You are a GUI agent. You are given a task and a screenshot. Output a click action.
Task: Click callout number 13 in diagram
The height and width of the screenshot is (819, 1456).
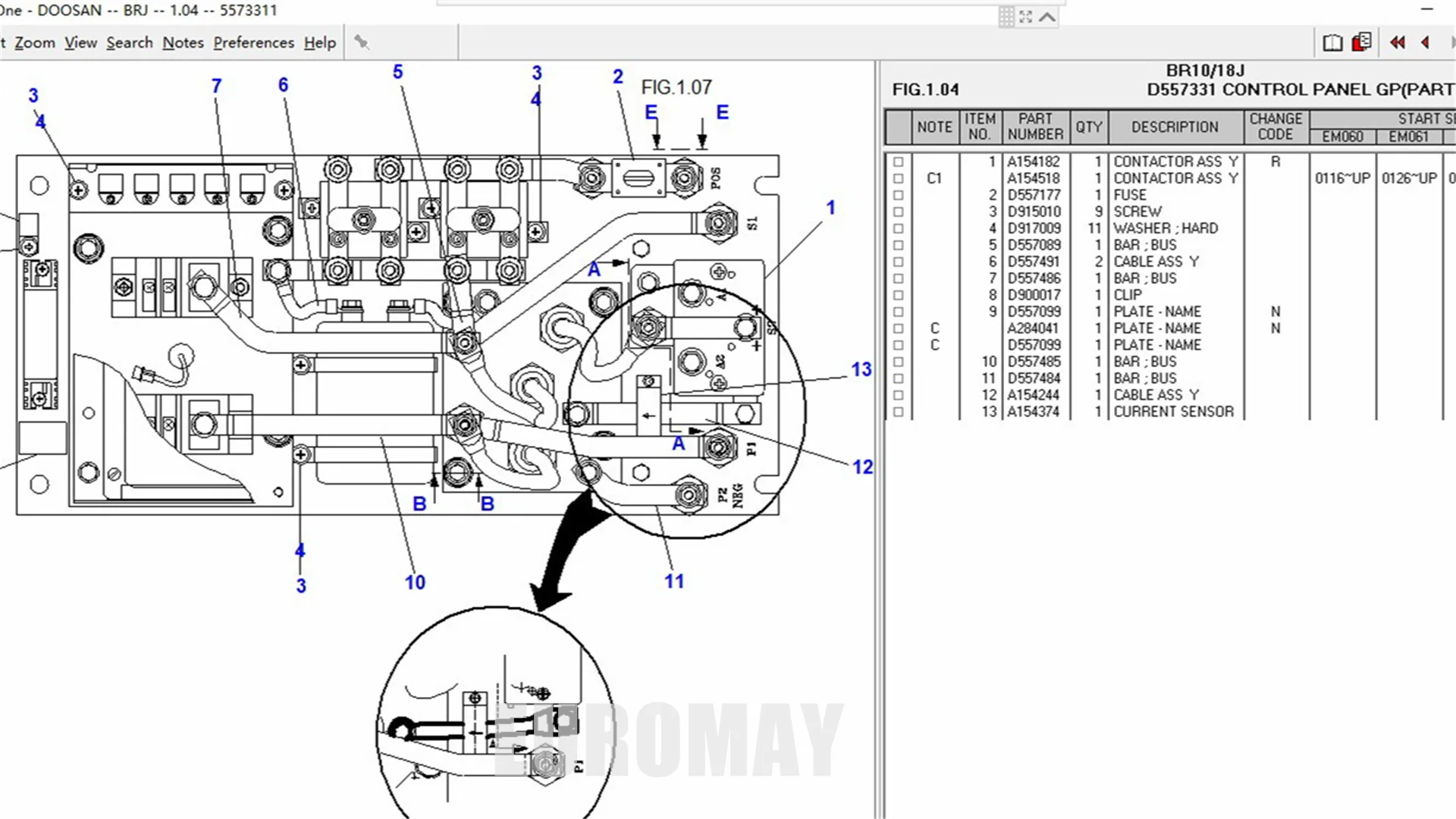861,369
